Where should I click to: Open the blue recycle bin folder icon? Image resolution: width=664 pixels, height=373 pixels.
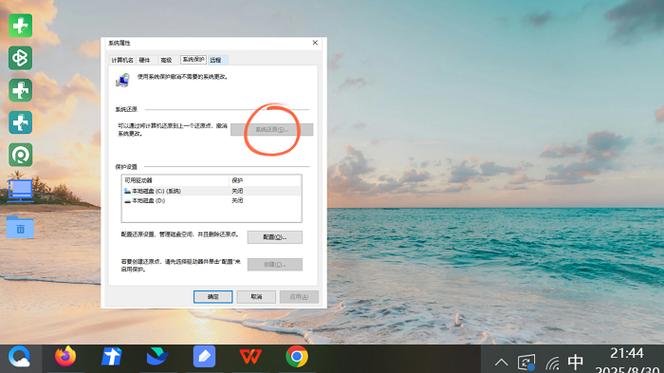(20, 227)
